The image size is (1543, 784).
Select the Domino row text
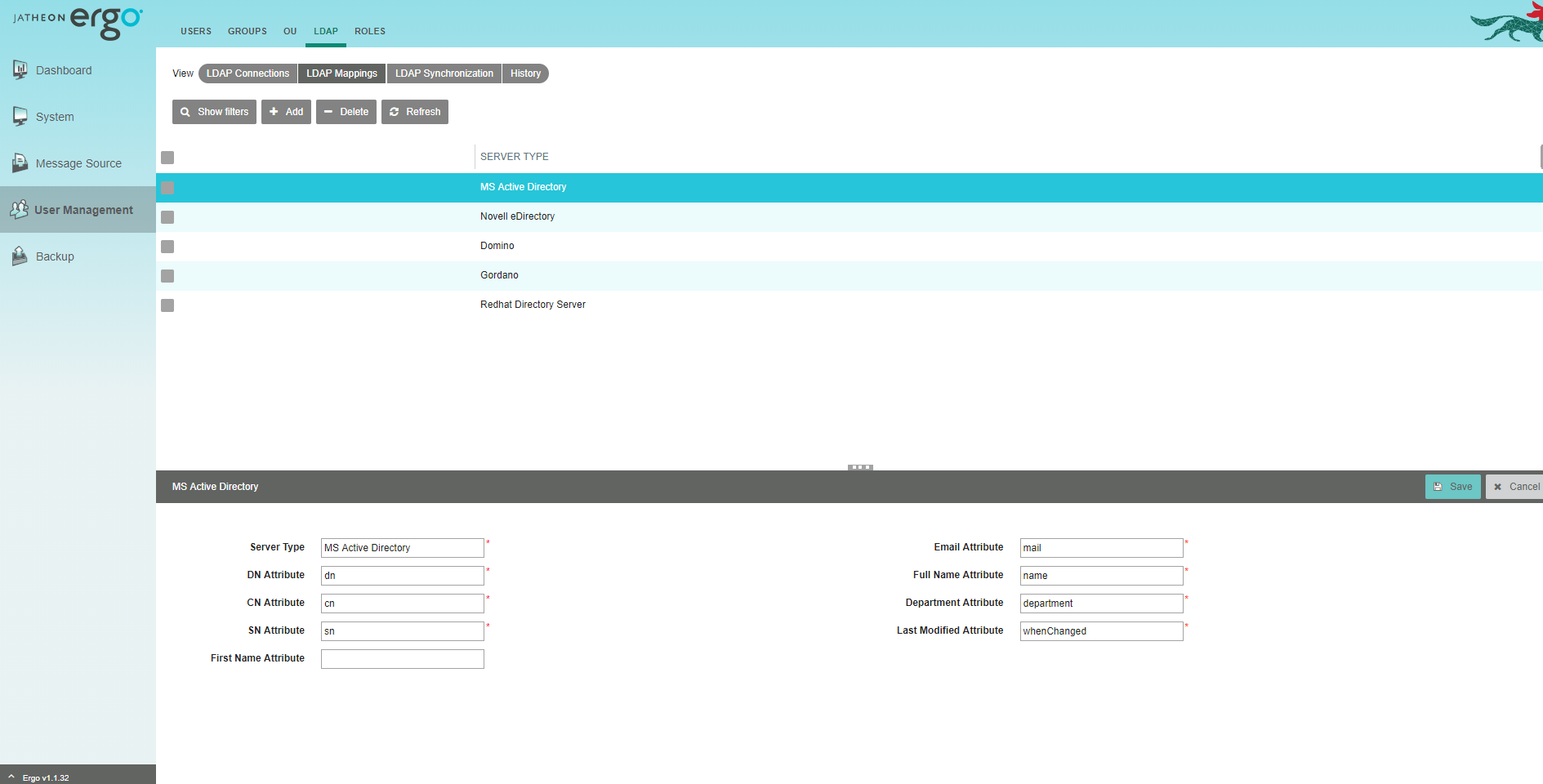click(x=497, y=246)
